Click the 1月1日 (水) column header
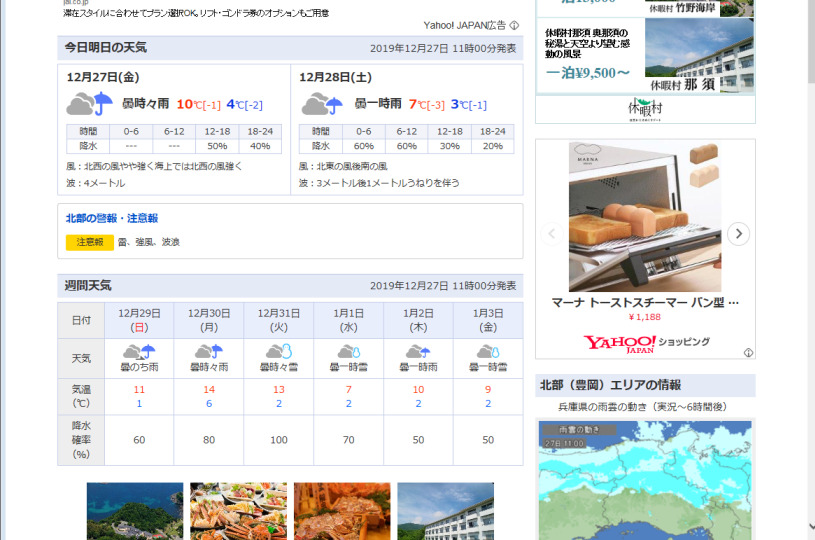 tap(349, 320)
